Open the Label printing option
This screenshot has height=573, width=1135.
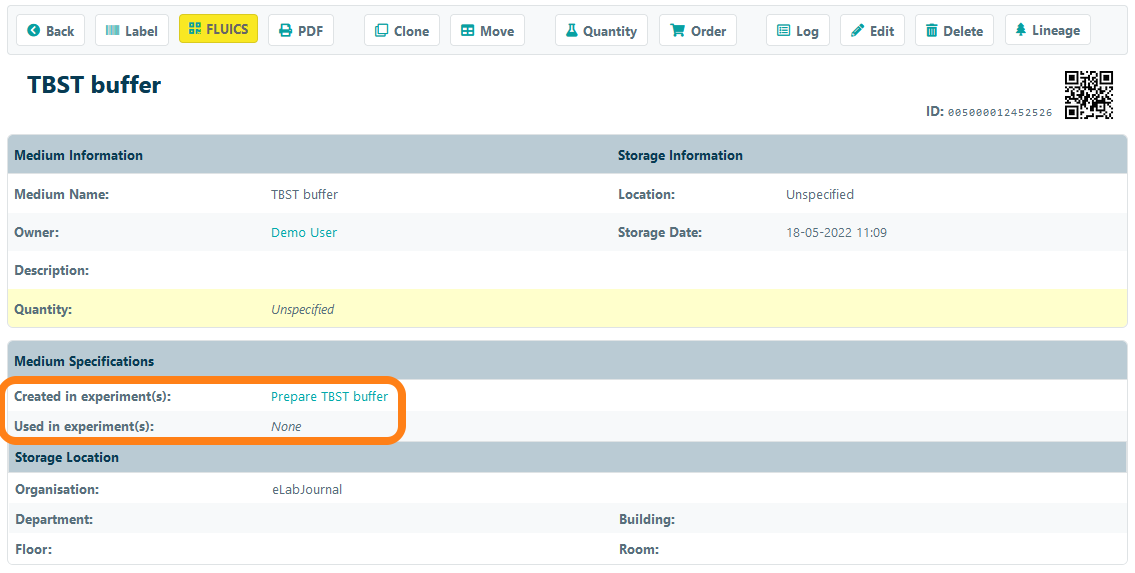tap(132, 31)
